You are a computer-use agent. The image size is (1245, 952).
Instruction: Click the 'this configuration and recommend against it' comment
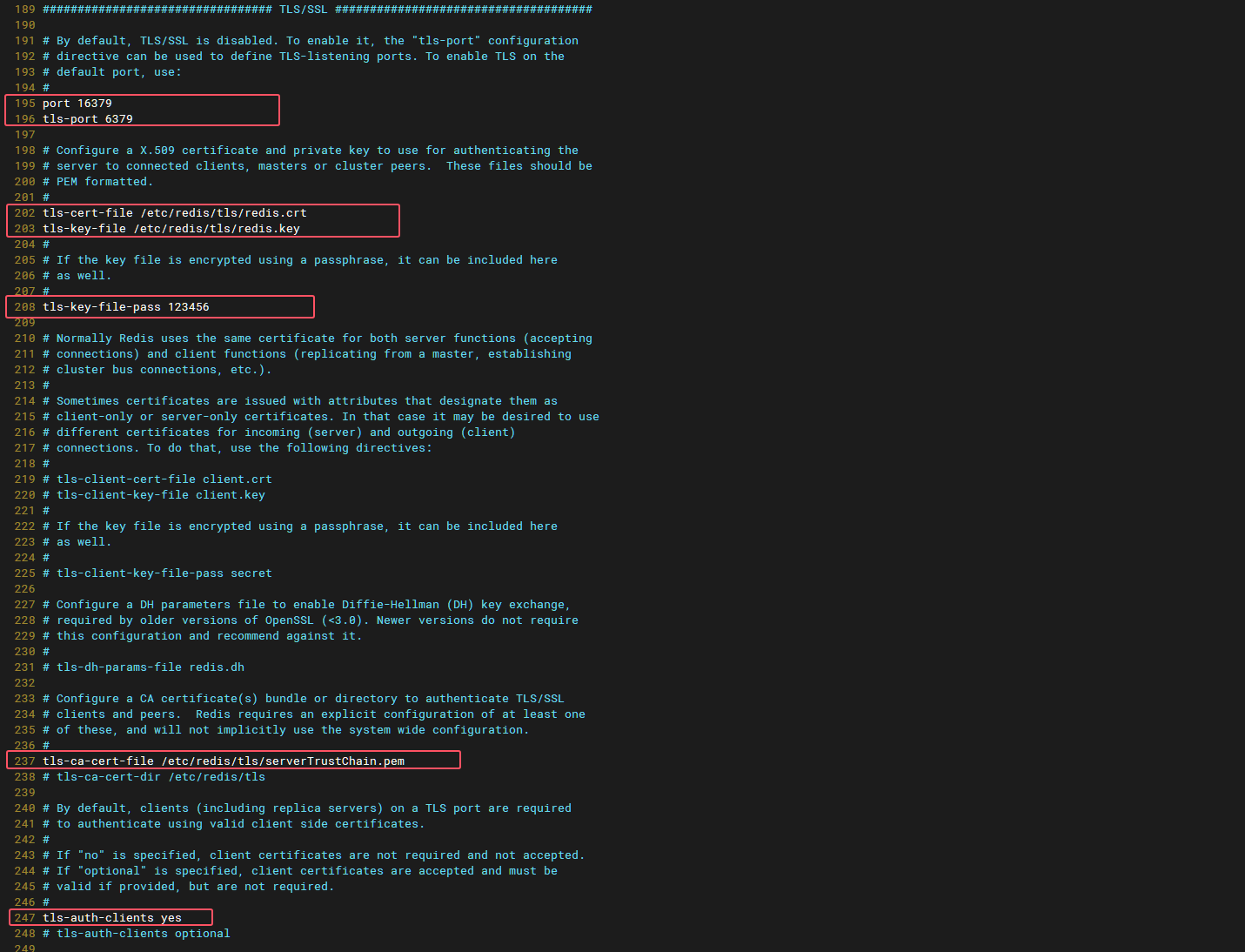point(203,636)
